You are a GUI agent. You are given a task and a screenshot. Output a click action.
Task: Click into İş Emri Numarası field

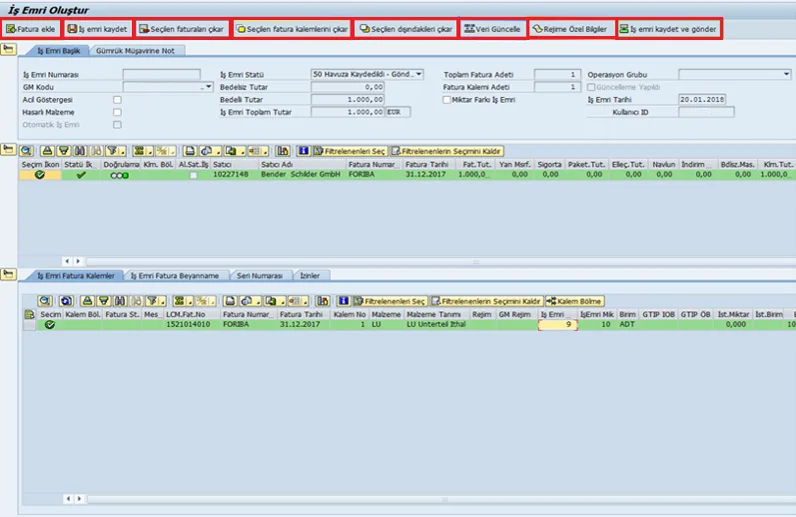(x=161, y=74)
